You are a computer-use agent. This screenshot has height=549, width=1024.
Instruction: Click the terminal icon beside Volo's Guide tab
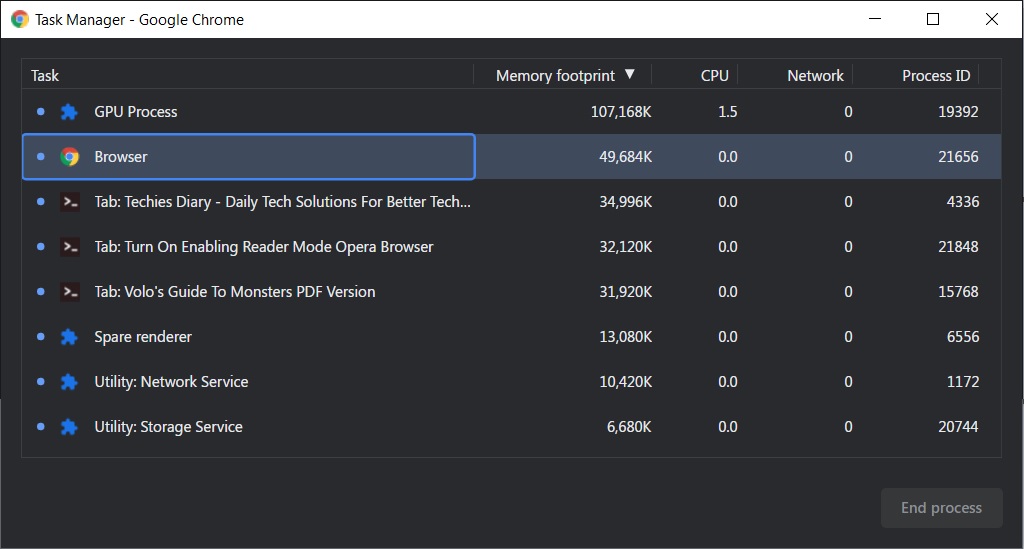pos(69,292)
